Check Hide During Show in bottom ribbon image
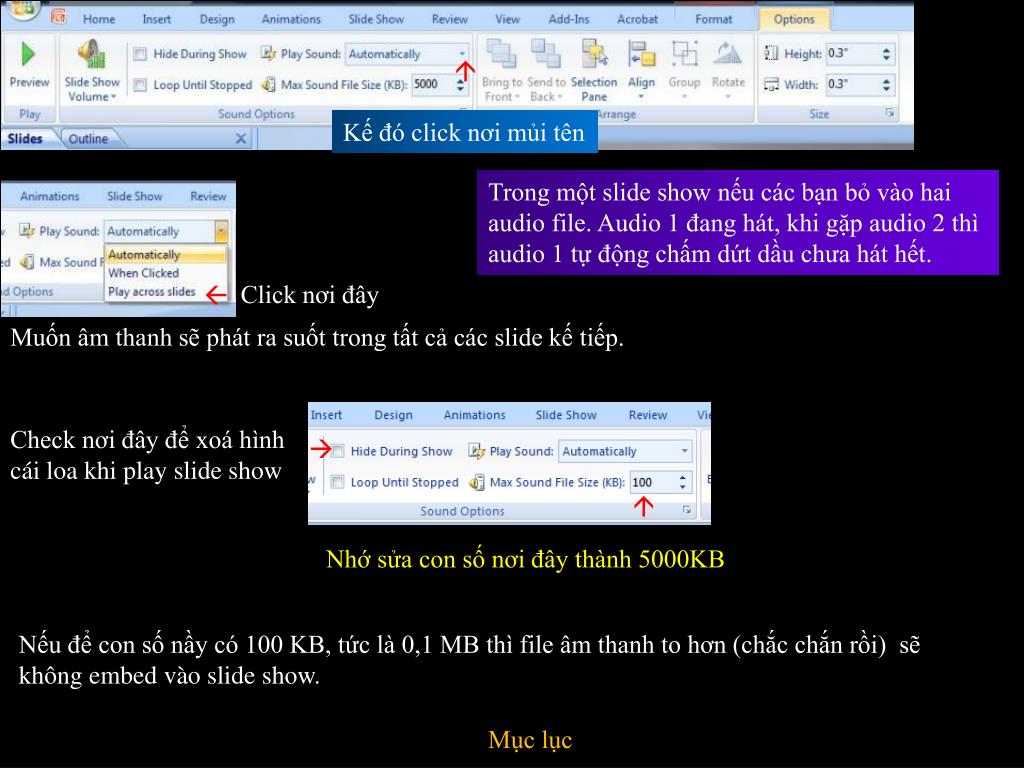 (338, 451)
